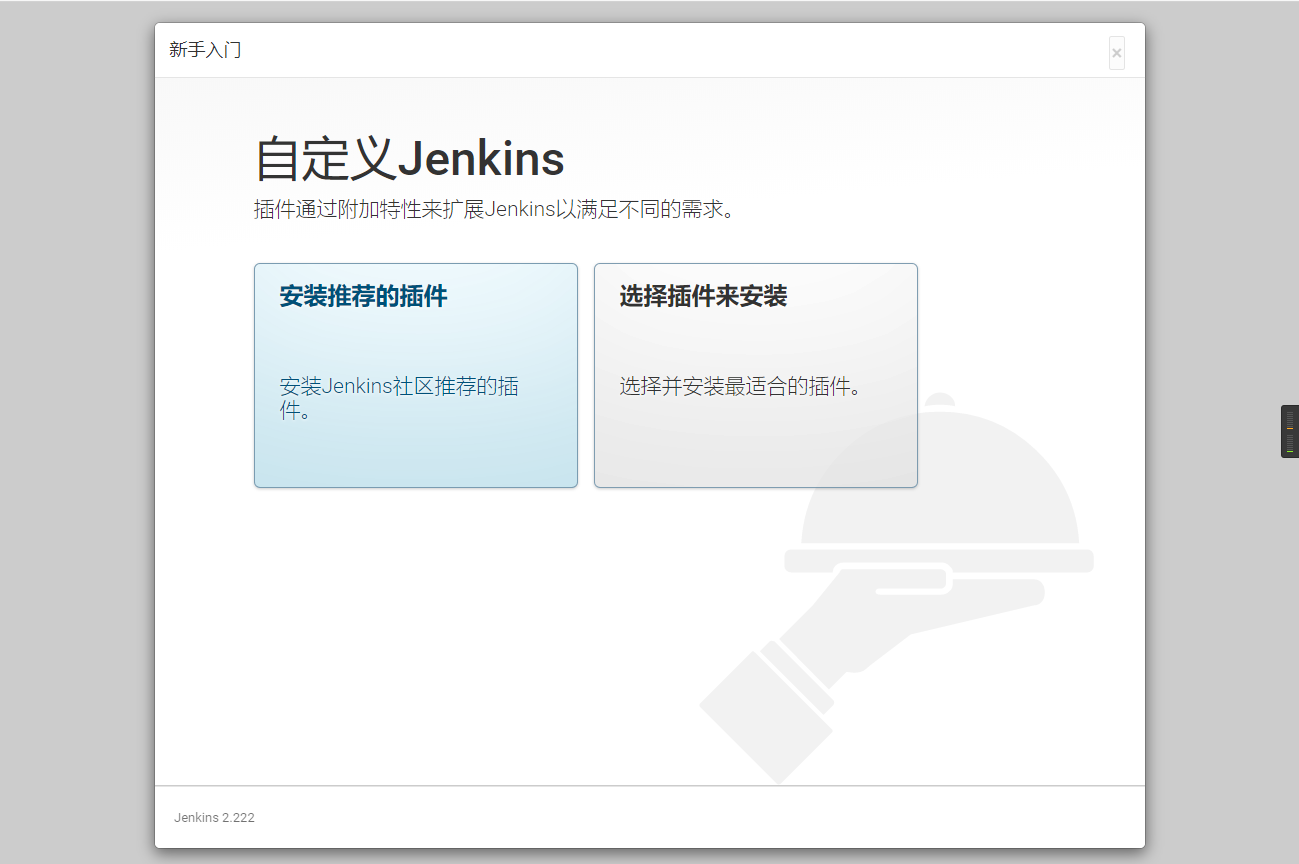The width and height of the screenshot is (1299, 864).
Task: Click the 自定义Jenkins heading
Action: pos(410,159)
